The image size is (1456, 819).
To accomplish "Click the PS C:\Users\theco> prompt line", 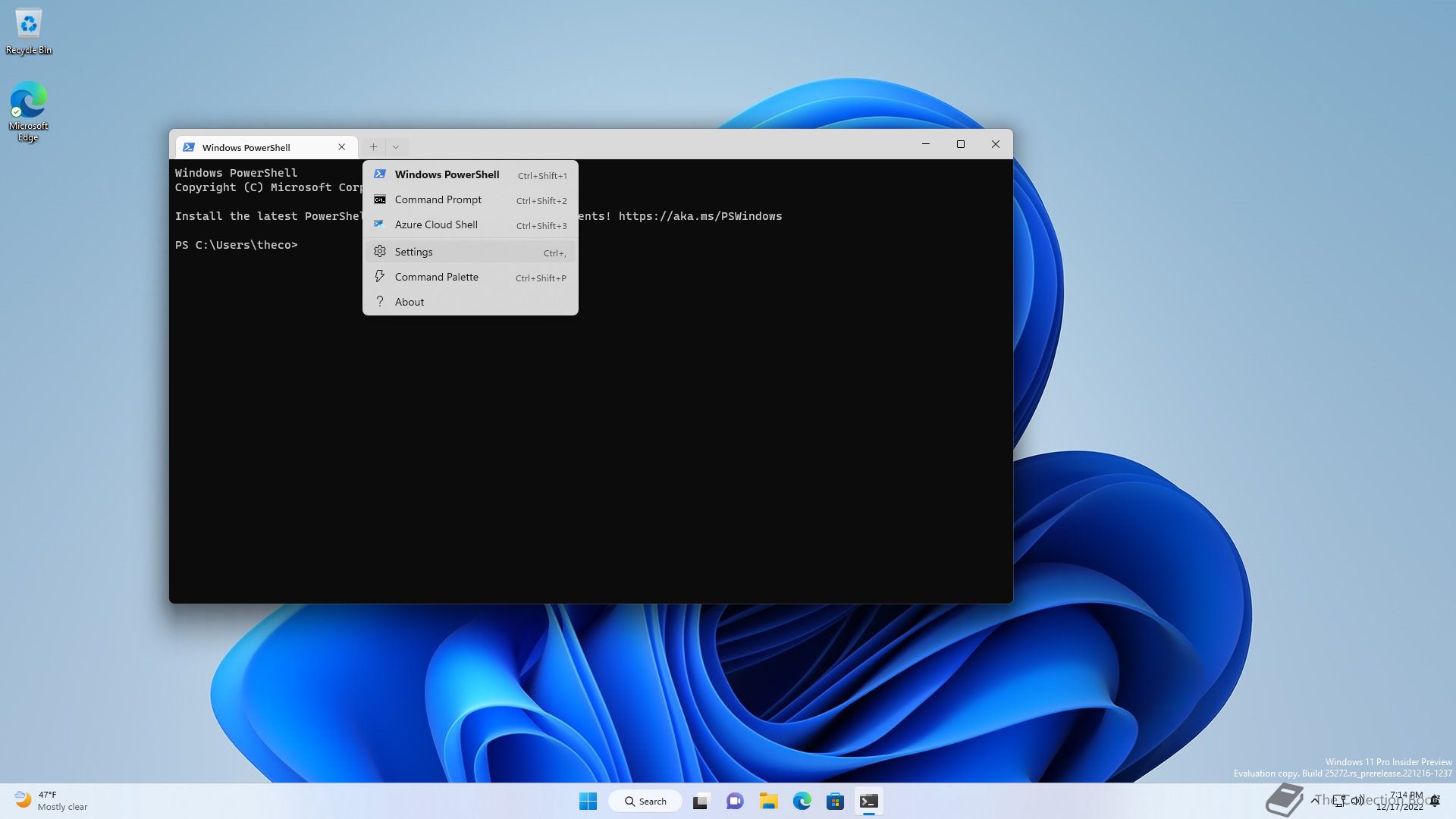I will pos(237,245).
